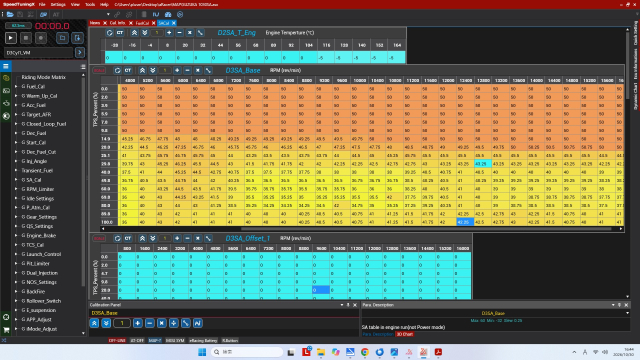Click the plus icon in D3SA_Offset_1 toolbar
The image size is (640, 360).
pos(177,238)
